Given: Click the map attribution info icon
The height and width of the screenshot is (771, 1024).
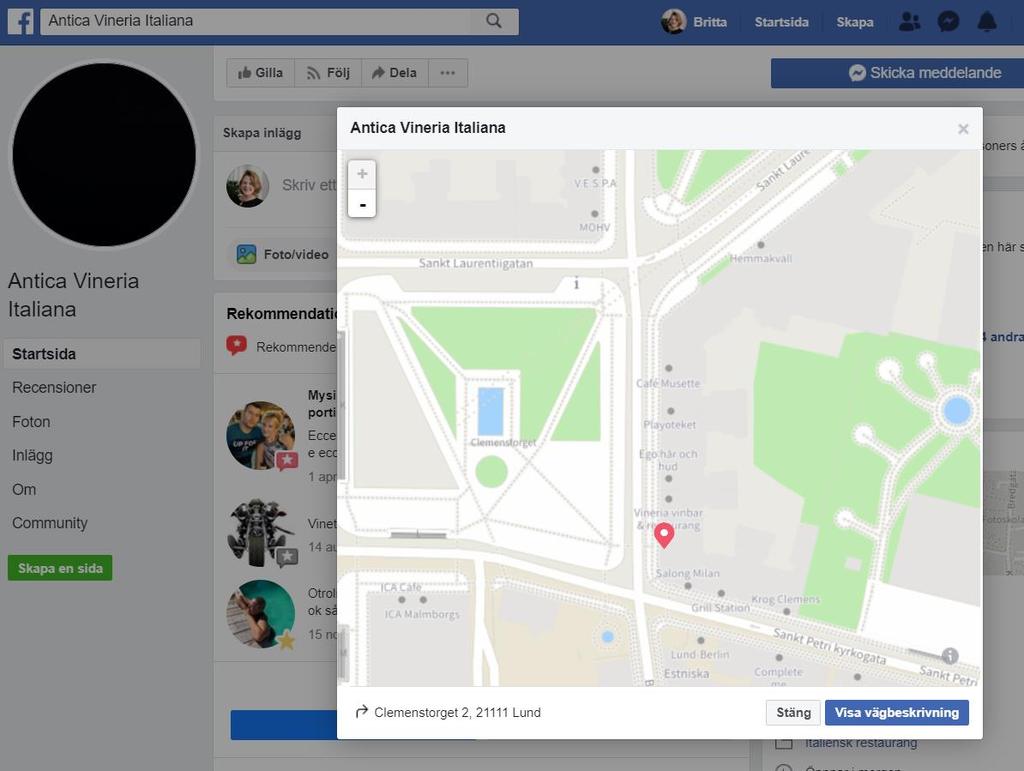Looking at the screenshot, I should pos(950,655).
